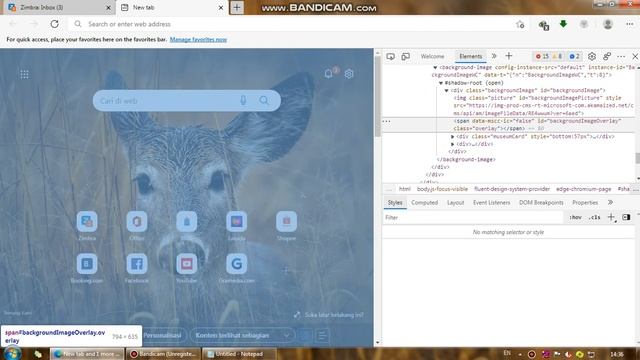The image size is (640, 360).
Task: Add this page to favorites
Action: point(520,24)
